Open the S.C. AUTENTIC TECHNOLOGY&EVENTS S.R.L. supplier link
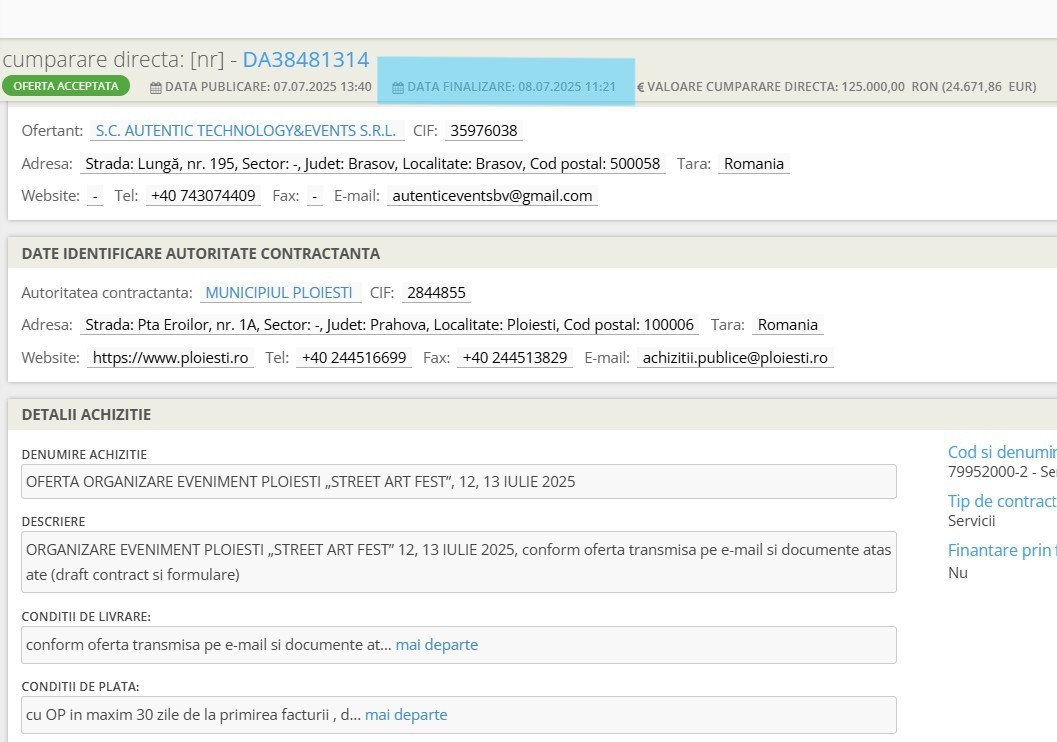This screenshot has height=742, width=1057. 246,131
